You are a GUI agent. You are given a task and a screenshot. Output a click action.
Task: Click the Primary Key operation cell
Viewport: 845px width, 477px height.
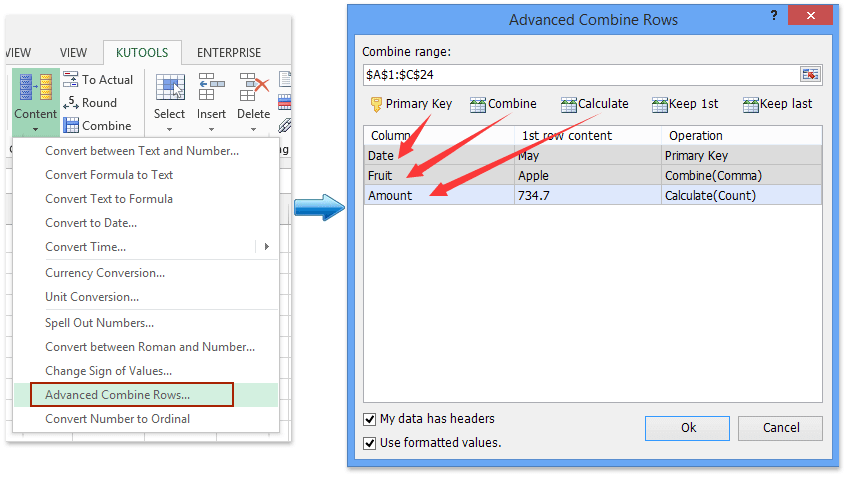coord(742,155)
